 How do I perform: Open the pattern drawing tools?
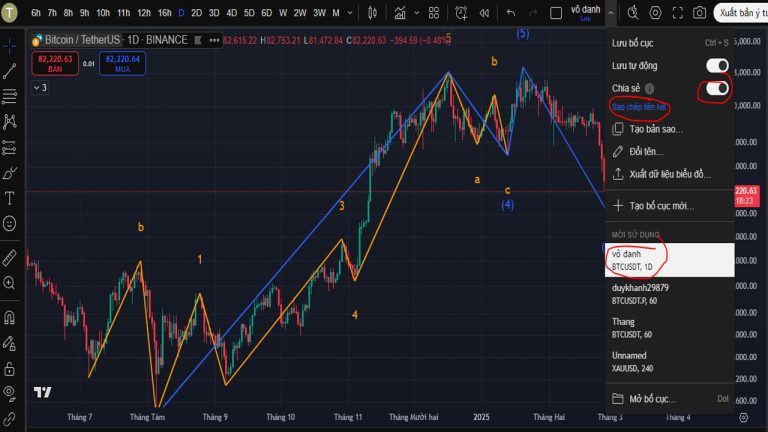[x=9, y=121]
